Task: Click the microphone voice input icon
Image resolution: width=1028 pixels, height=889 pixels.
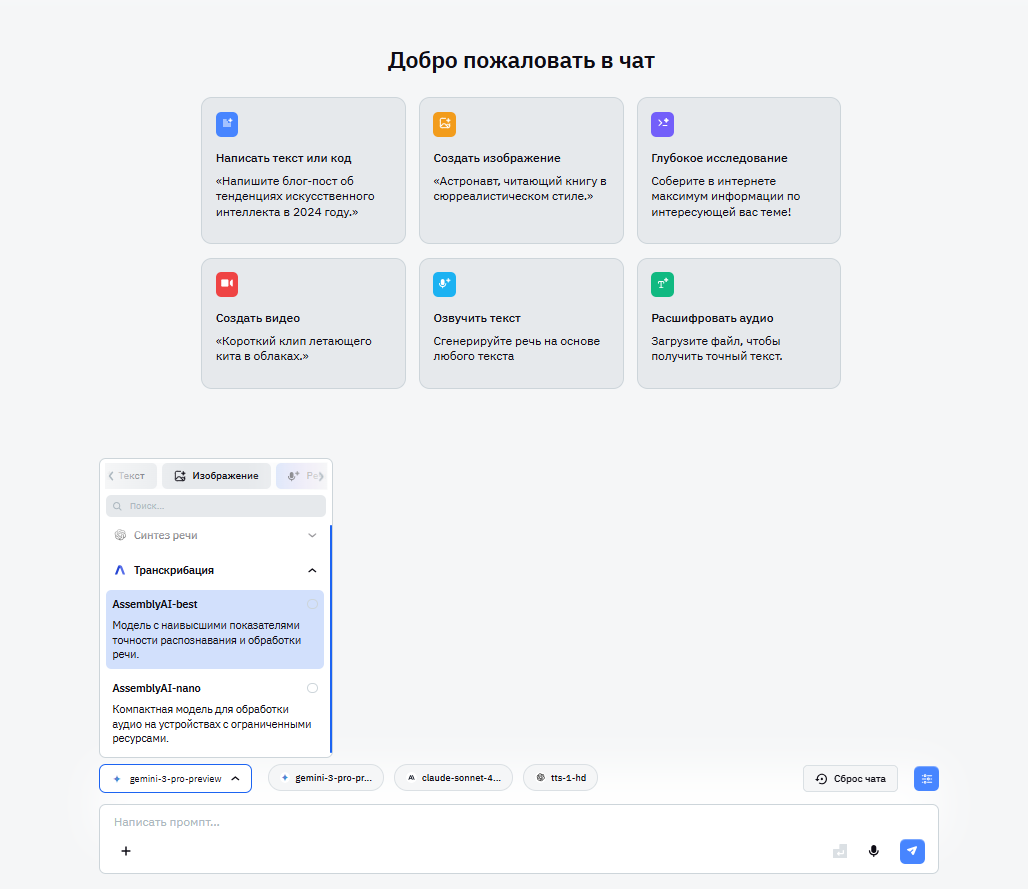Action: [x=873, y=851]
